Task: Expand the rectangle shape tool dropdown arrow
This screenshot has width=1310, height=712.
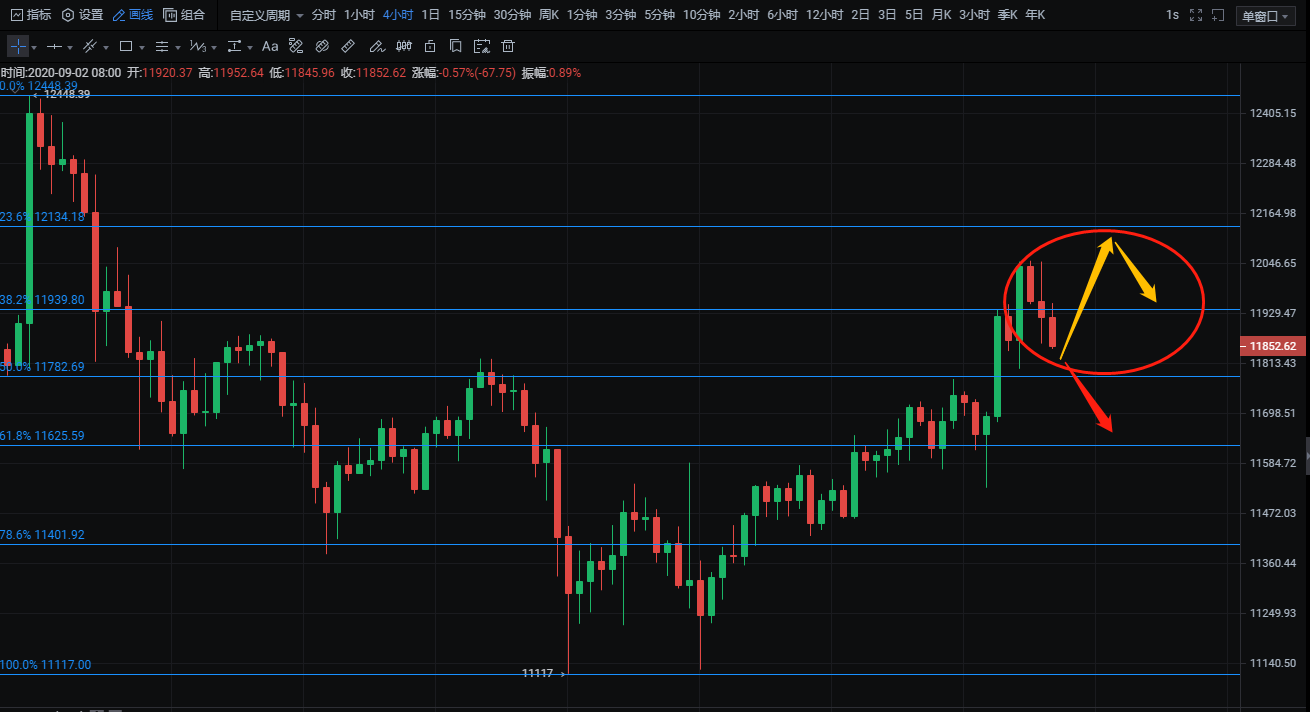Action: [144, 48]
